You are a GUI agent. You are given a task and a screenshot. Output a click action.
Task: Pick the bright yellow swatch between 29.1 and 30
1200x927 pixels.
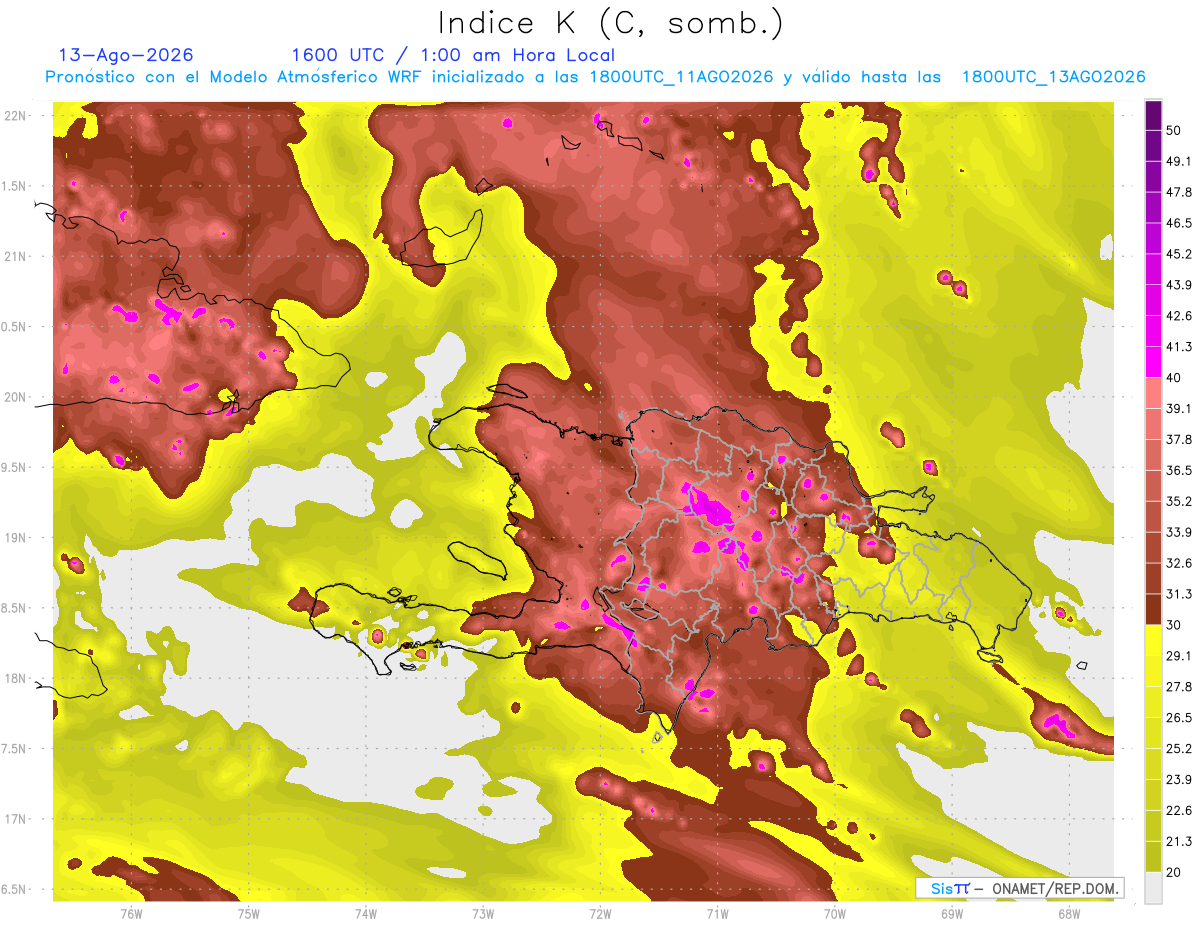tap(1153, 640)
